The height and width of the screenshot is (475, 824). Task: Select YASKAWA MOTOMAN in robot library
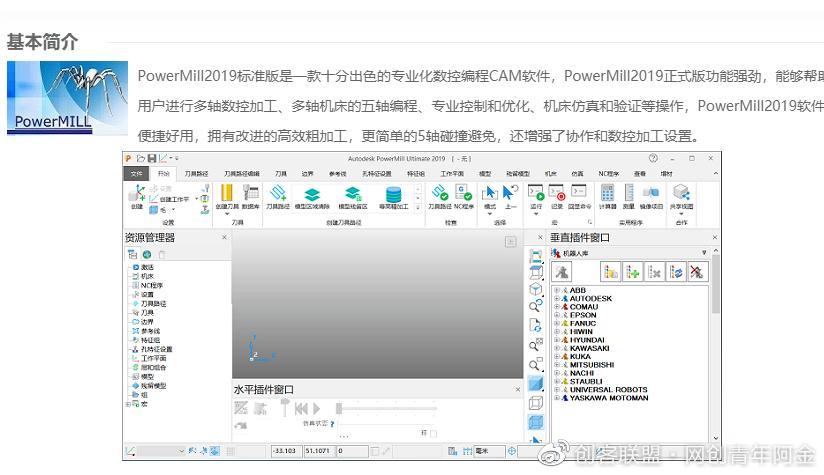point(609,398)
